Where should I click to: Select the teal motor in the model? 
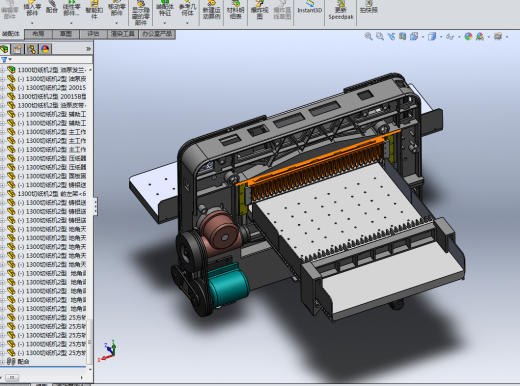coord(228,286)
